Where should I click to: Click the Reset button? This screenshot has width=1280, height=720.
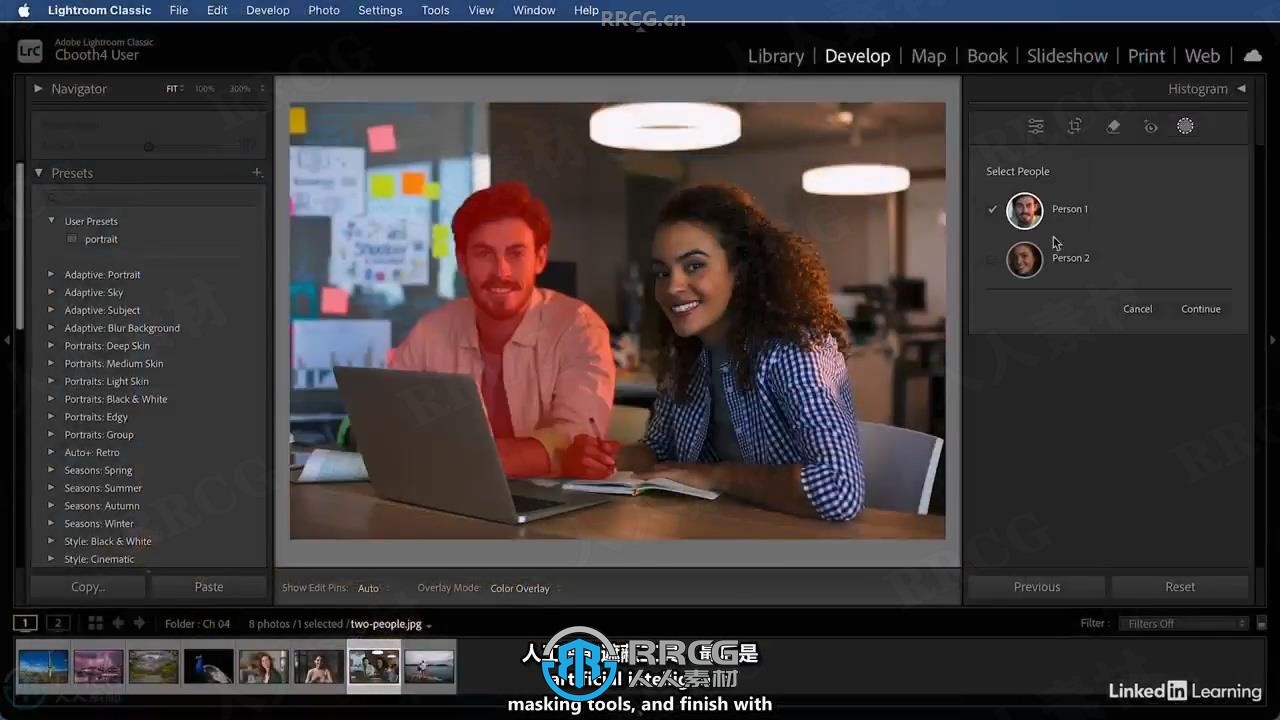[1180, 587]
